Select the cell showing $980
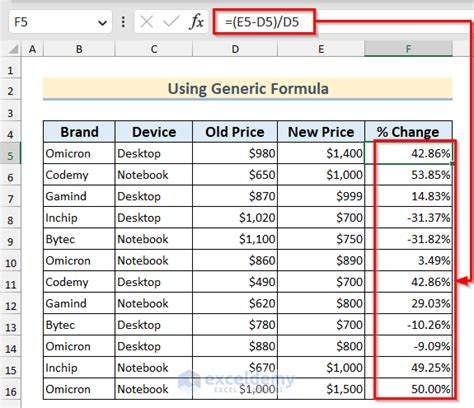This screenshot has height=408, width=474. click(x=235, y=153)
